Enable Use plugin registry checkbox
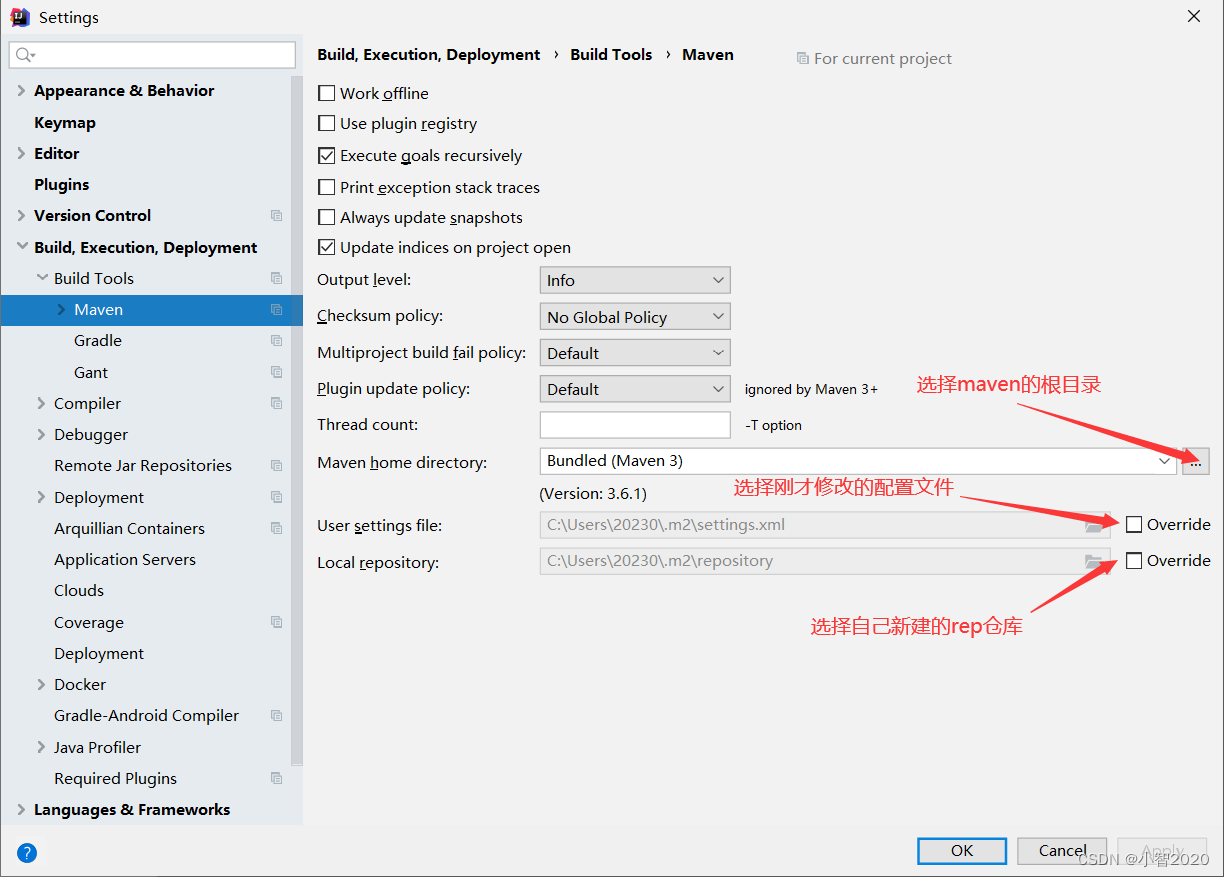This screenshot has height=877, width=1224. (326, 124)
